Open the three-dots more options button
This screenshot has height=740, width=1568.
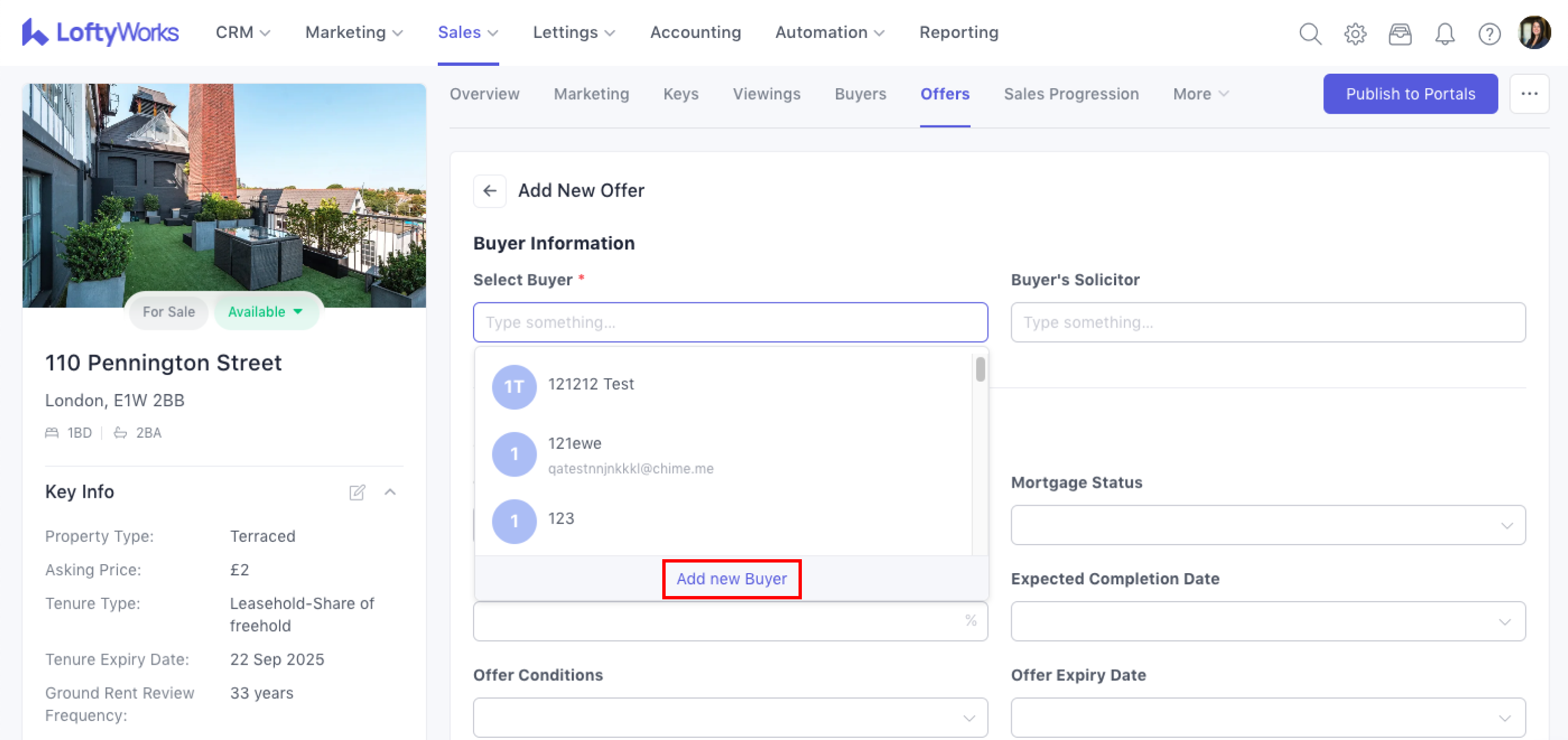click(1528, 94)
